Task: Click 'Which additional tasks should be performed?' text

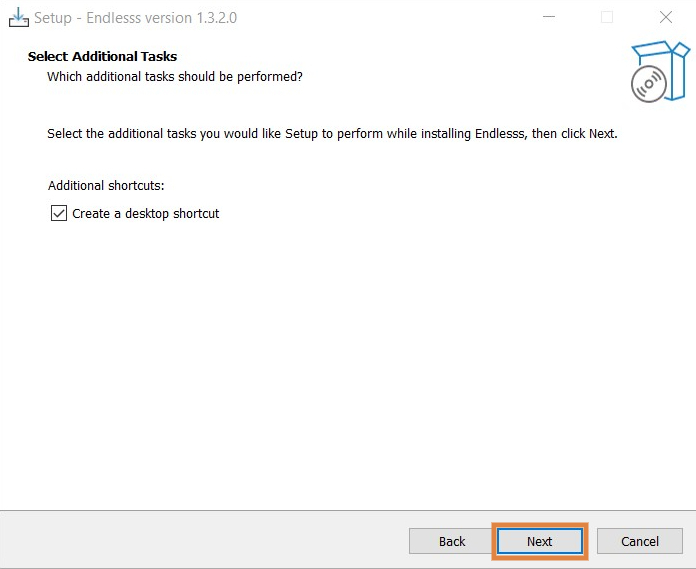Action: (175, 76)
